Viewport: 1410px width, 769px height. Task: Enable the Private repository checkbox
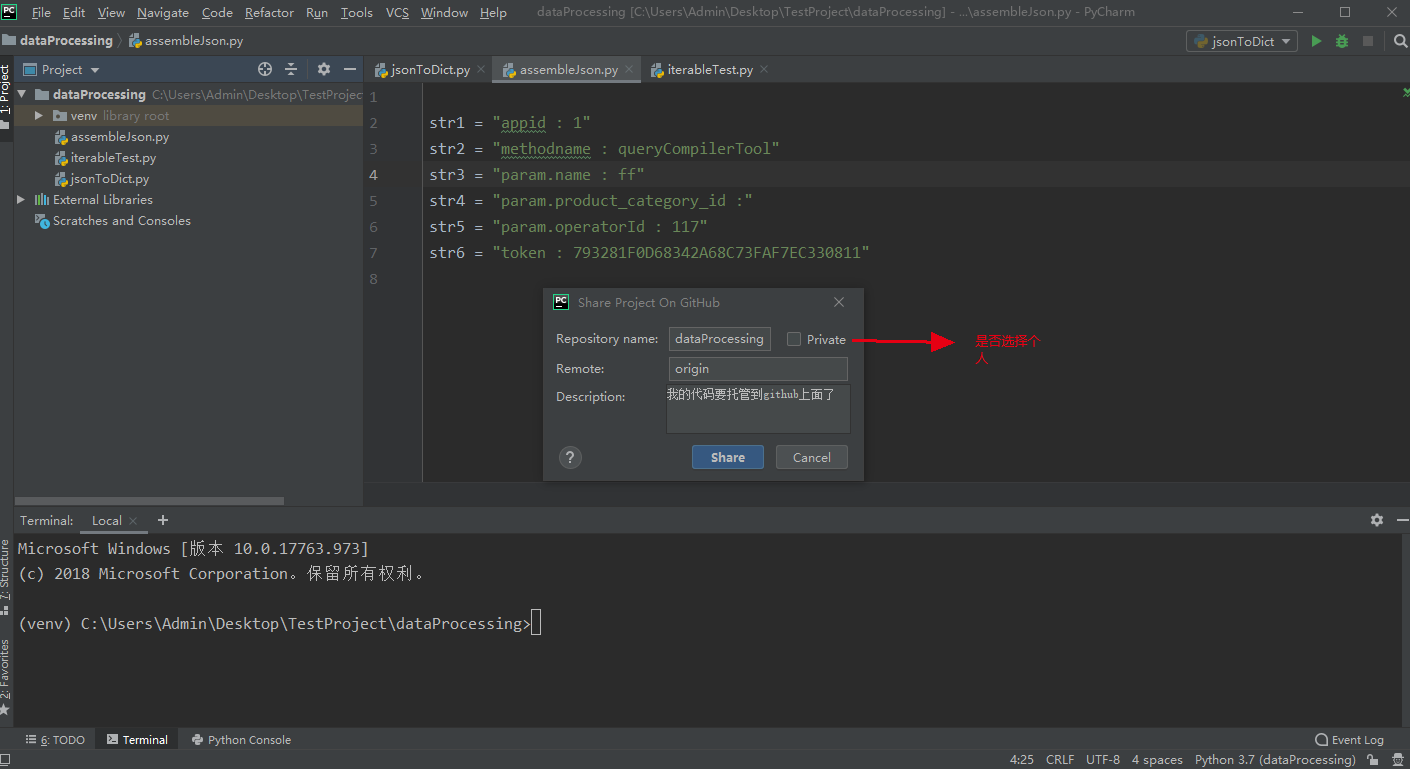(794, 339)
